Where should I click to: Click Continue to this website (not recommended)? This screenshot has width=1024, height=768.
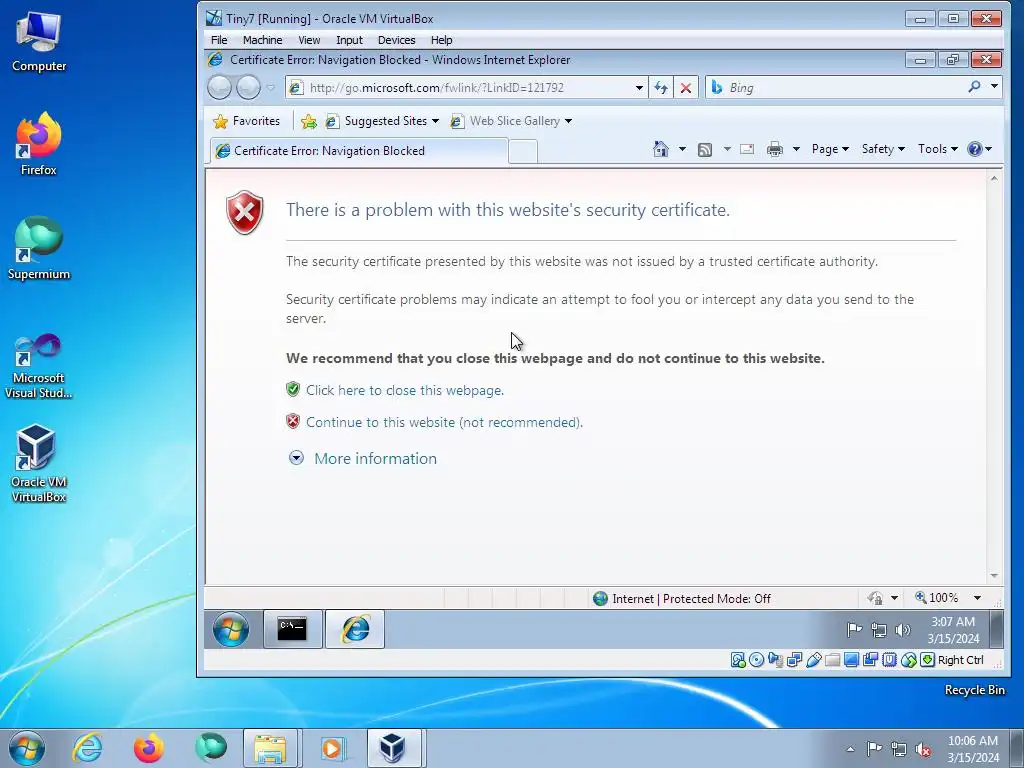[x=444, y=423]
